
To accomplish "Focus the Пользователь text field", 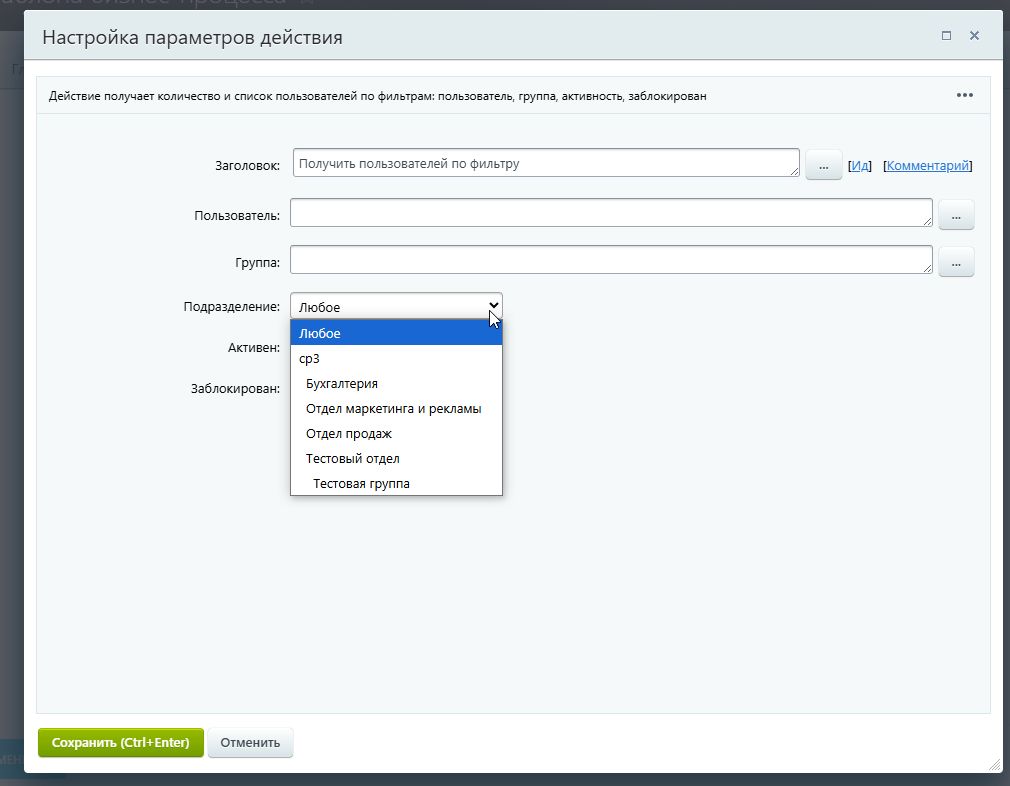I will [610, 213].
